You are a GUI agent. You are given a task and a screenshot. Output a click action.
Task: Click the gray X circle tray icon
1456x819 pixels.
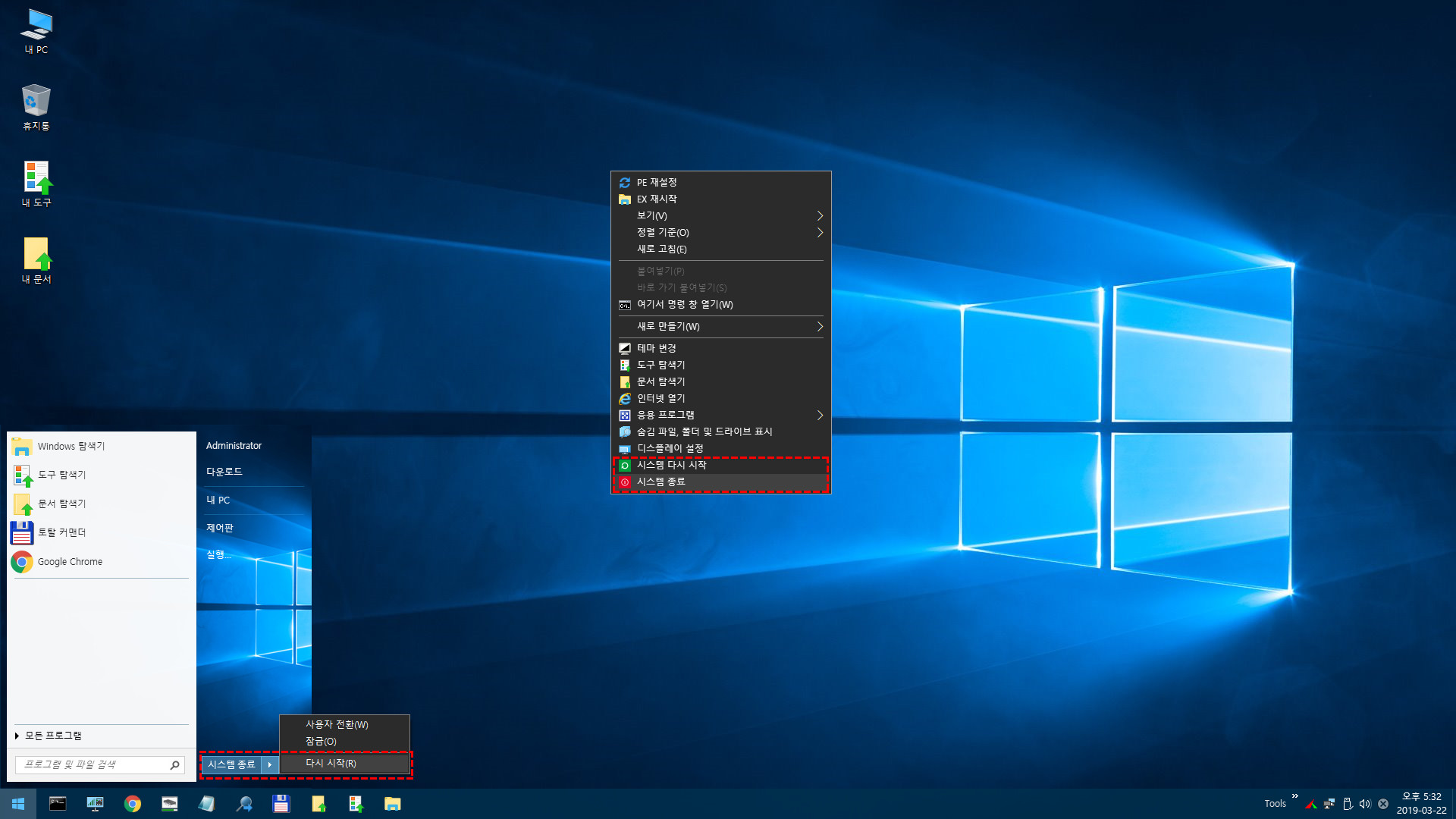(x=1383, y=804)
